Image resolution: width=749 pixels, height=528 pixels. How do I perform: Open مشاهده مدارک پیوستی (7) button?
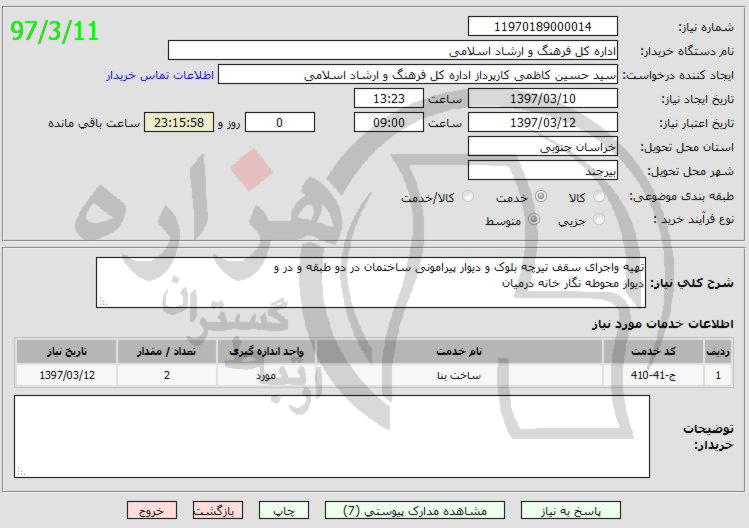pyautogui.click(x=415, y=510)
